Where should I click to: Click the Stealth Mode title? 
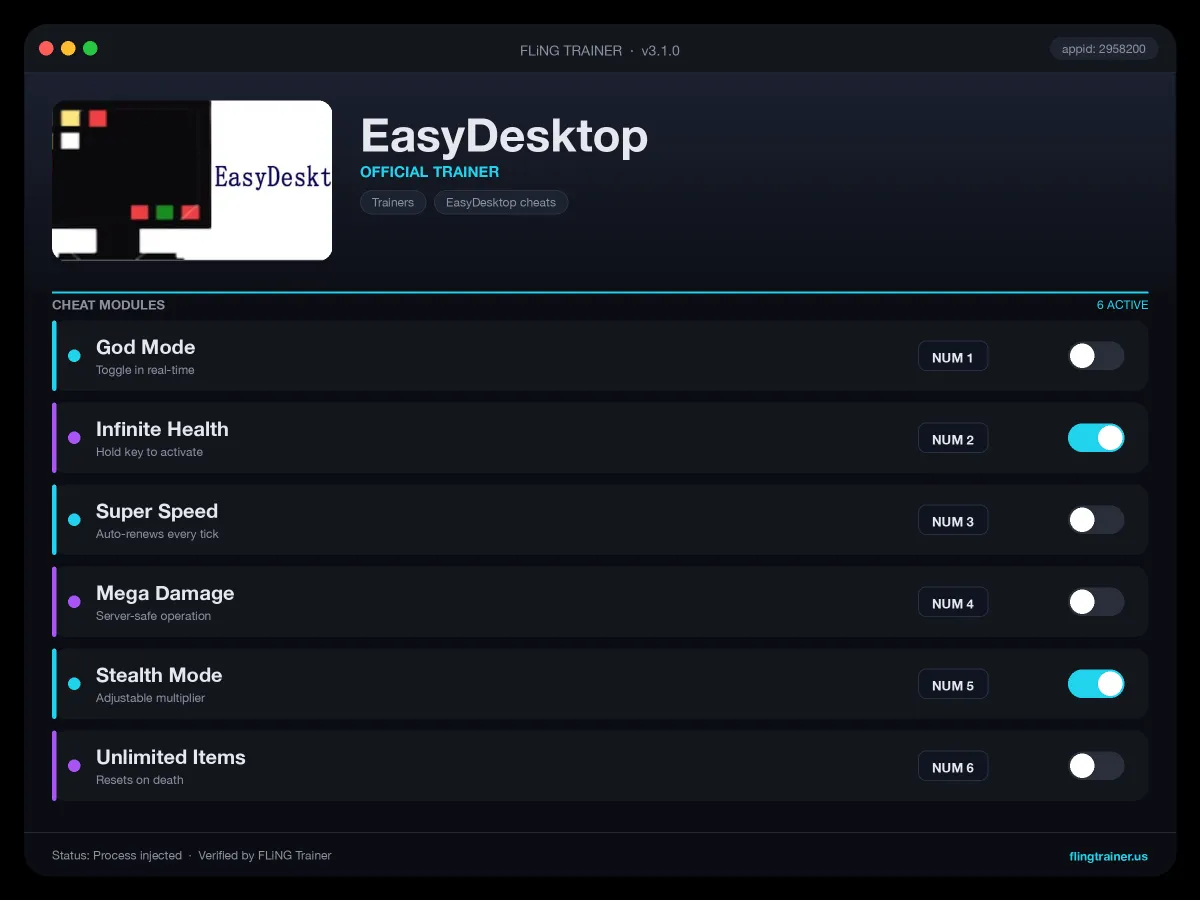(x=159, y=675)
